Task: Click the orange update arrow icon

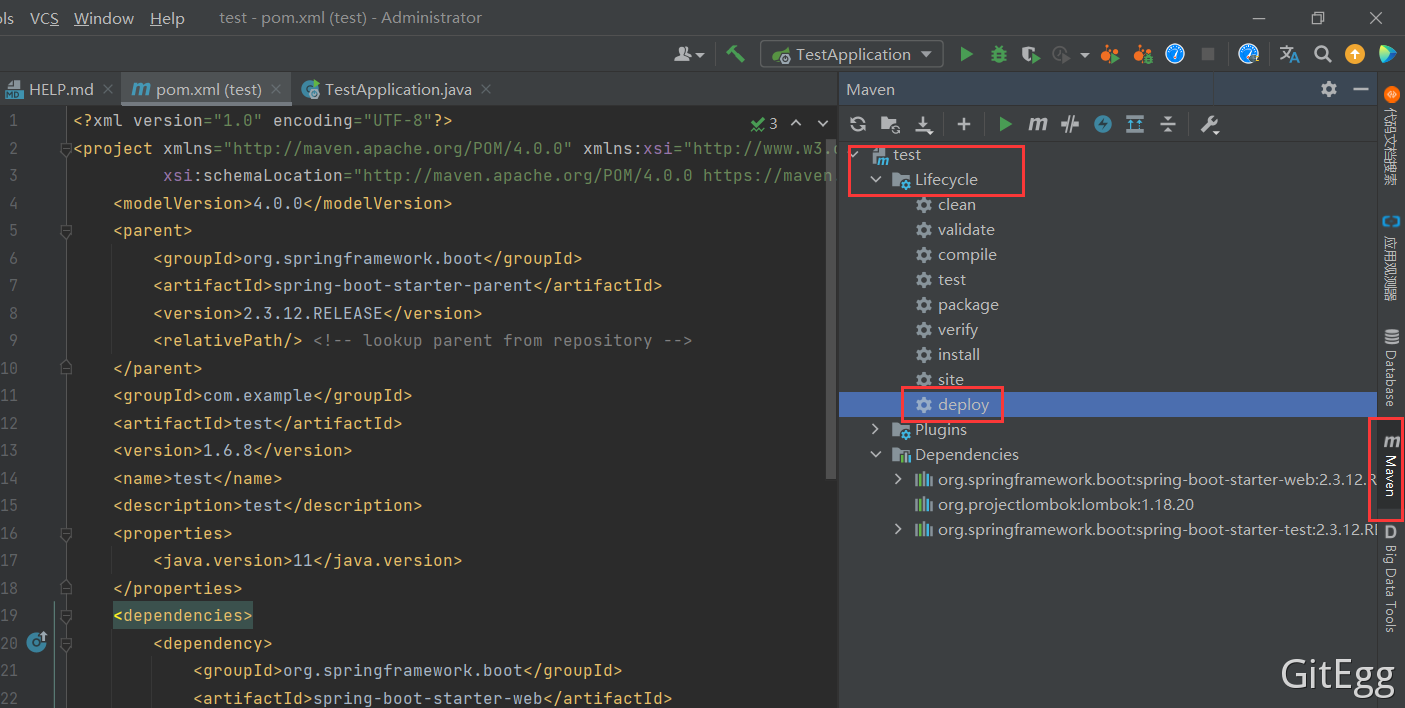Action: click(1354, 54)
